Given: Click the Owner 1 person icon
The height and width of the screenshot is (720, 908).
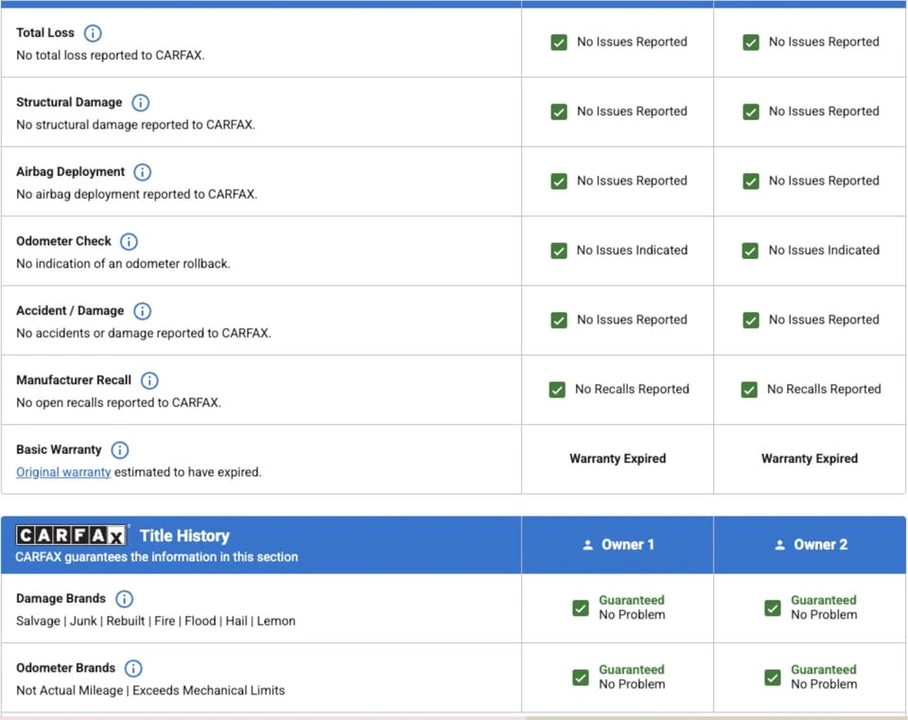Looking at the screenshot, I should click(x=588, y=545).
